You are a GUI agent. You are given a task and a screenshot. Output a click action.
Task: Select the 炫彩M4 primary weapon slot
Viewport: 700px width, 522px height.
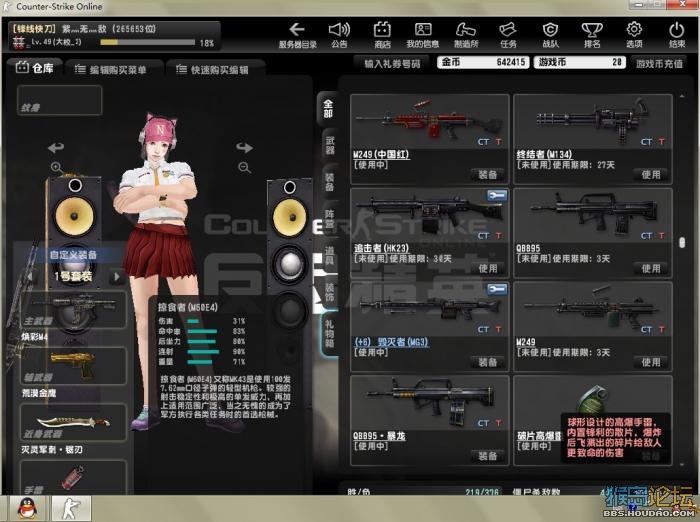point(74,310)
